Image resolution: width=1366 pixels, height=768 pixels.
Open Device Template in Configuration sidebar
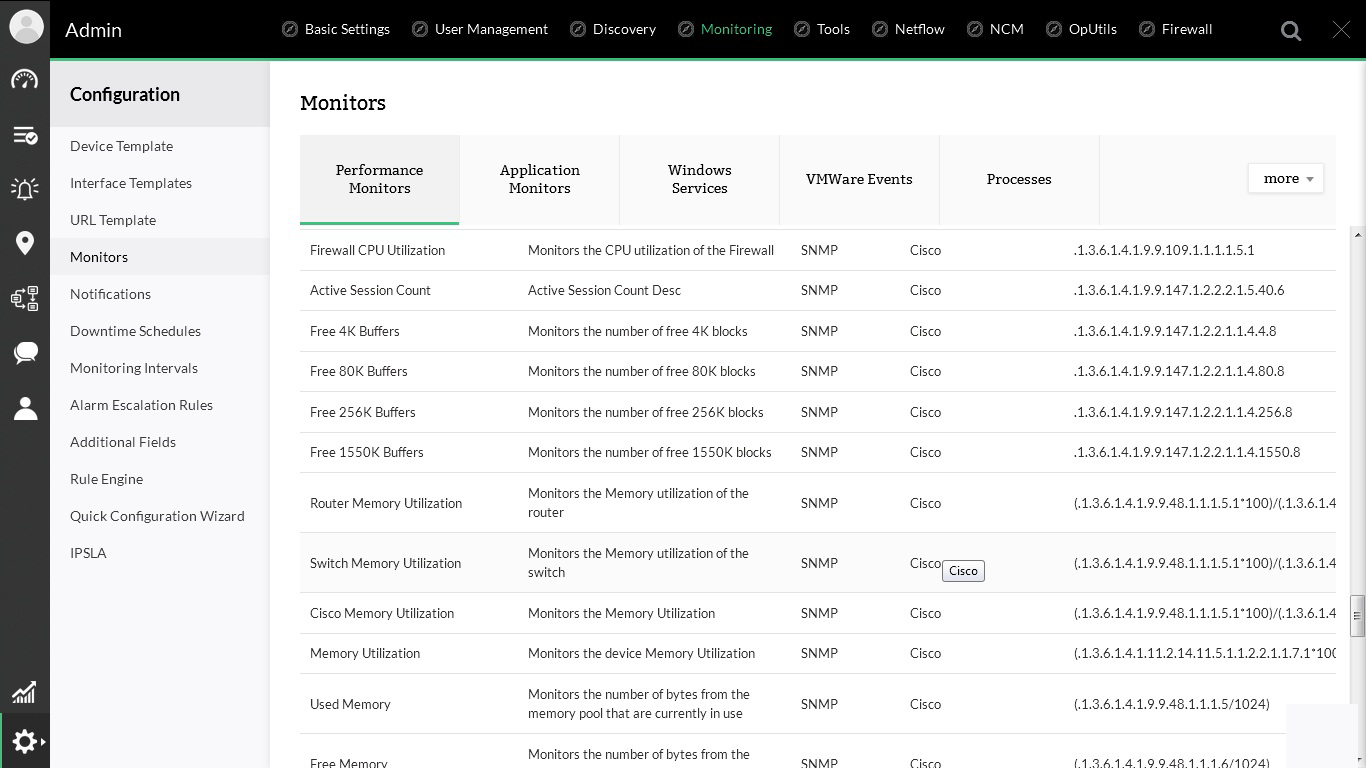click(121, 146)
